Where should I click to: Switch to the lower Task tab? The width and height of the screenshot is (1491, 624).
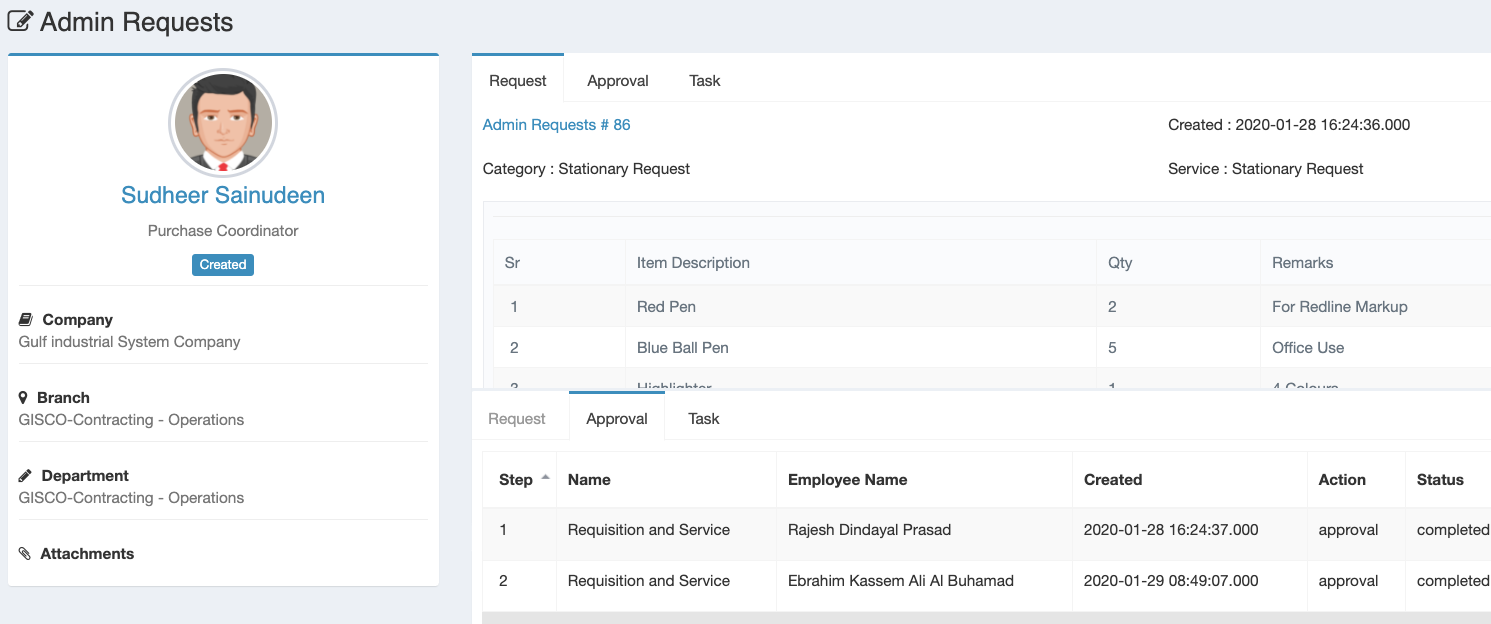[x=703, y=419]
